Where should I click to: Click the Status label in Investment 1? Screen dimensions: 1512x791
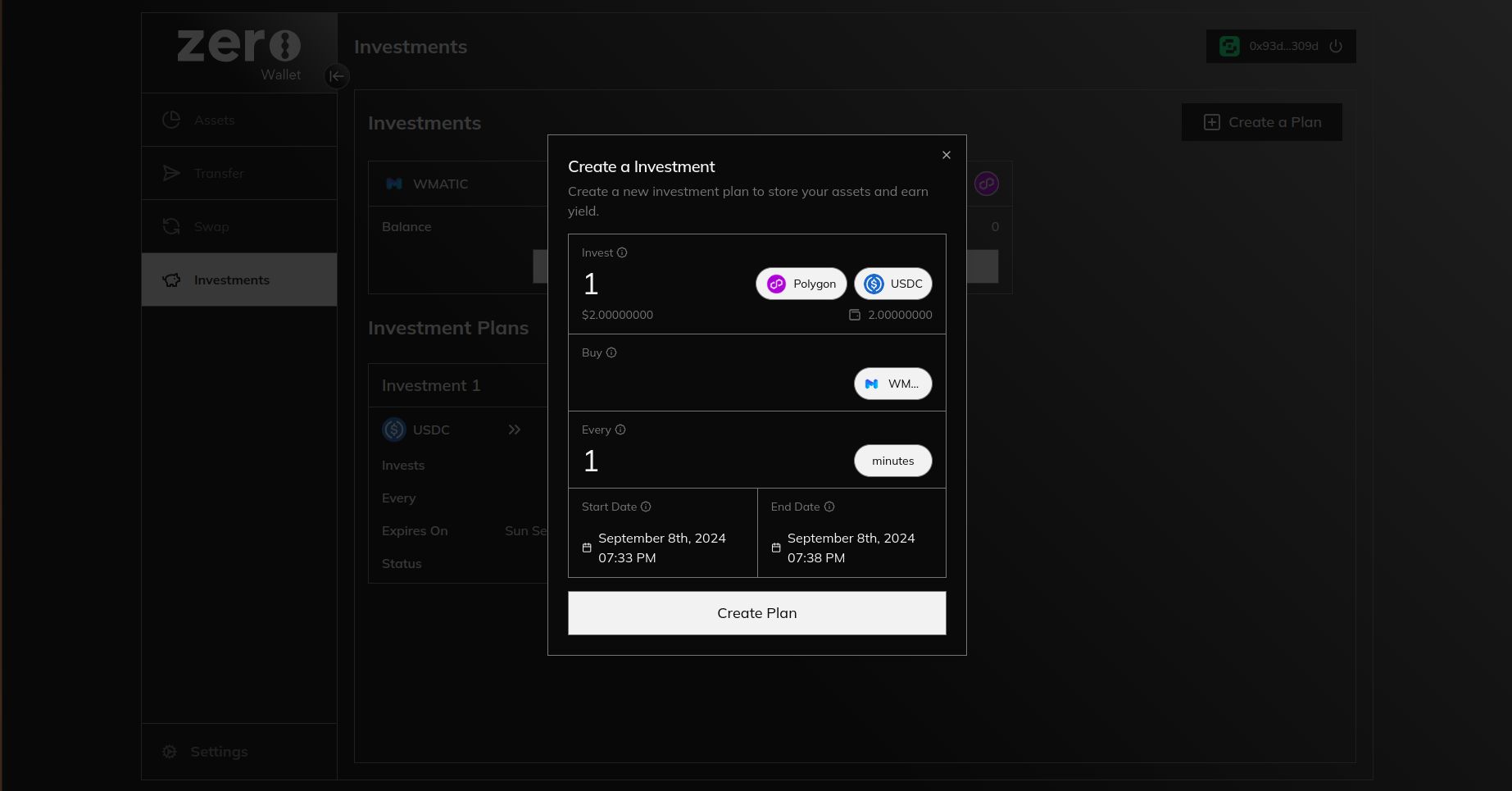[402, 563]
